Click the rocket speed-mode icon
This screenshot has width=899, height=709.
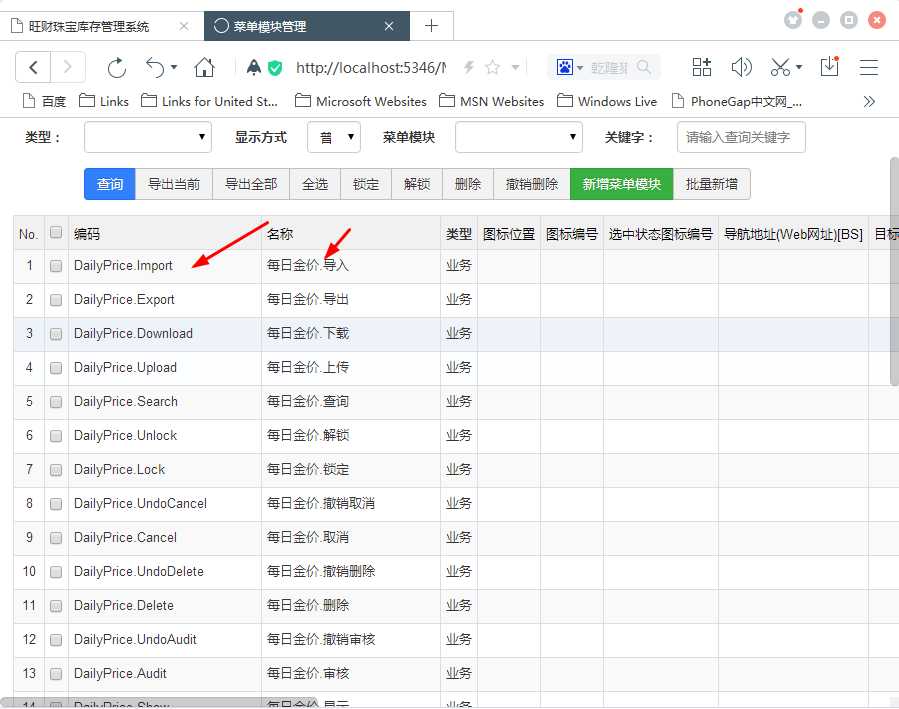pyautogui.click(x=253, y=68)
